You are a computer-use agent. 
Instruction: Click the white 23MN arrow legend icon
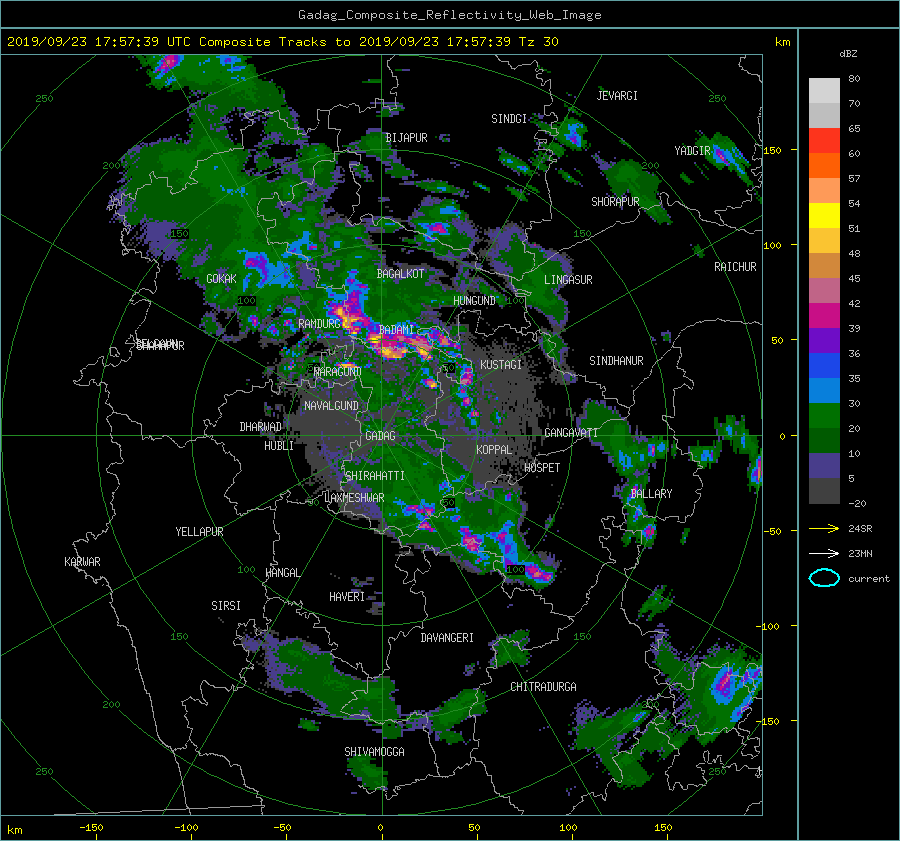point(824,553)
